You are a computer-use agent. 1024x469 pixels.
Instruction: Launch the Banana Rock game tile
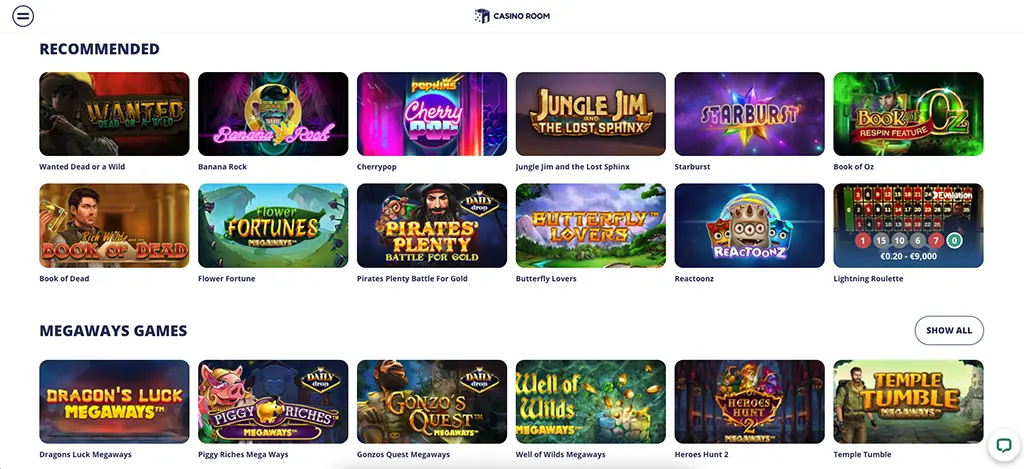tap(273, 114)
